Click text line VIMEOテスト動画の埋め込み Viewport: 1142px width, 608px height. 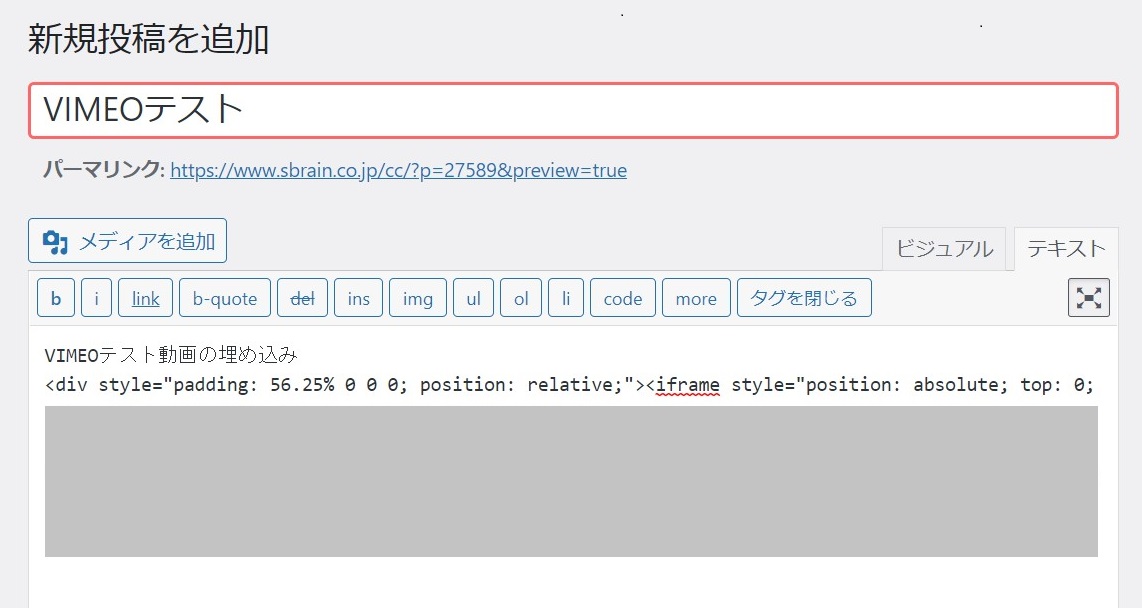171,355
